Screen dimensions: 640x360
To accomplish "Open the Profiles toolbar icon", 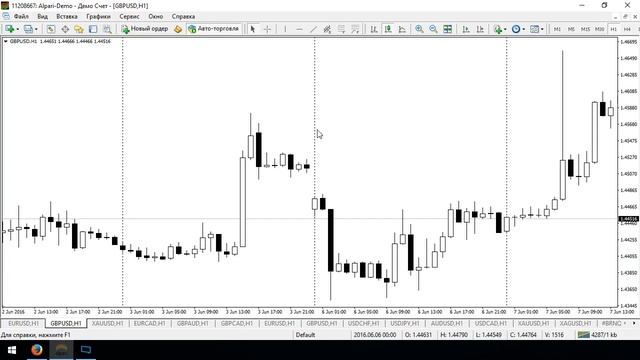I will click(28, 29).
